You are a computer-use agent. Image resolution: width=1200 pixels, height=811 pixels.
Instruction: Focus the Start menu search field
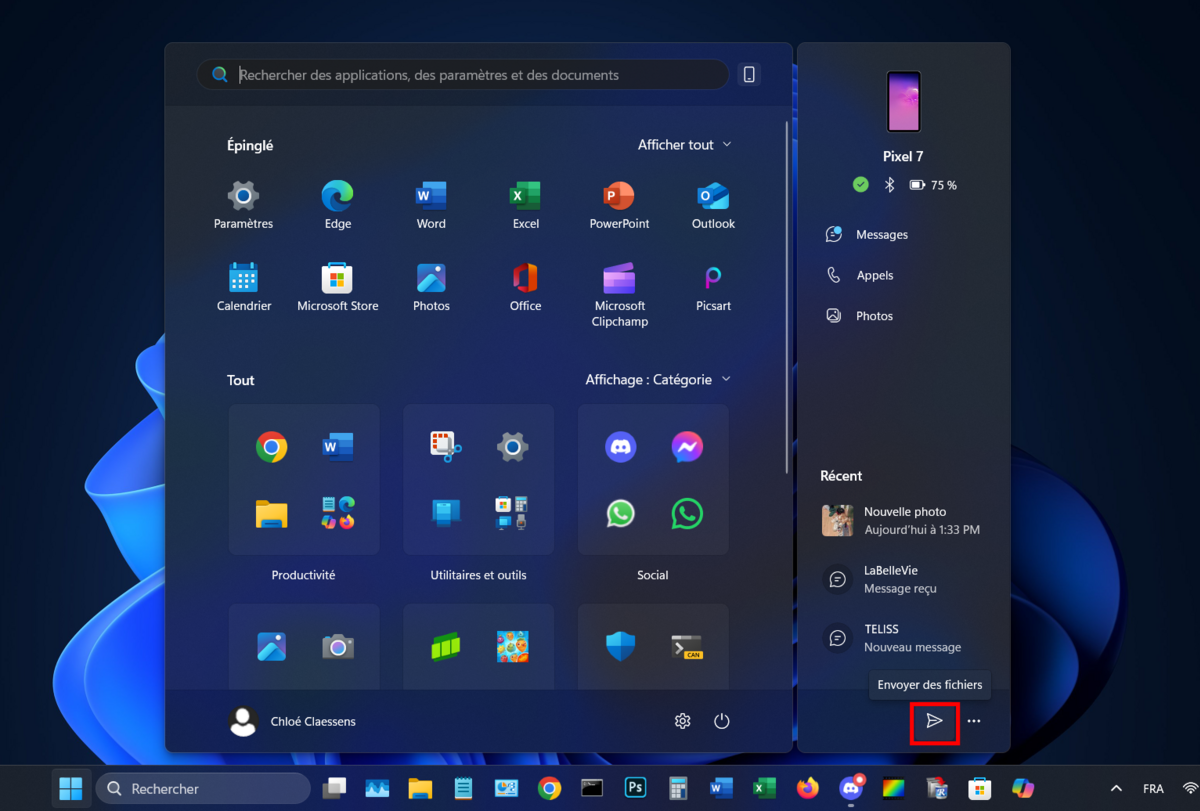pyautogui.click(x=463, y=75)
